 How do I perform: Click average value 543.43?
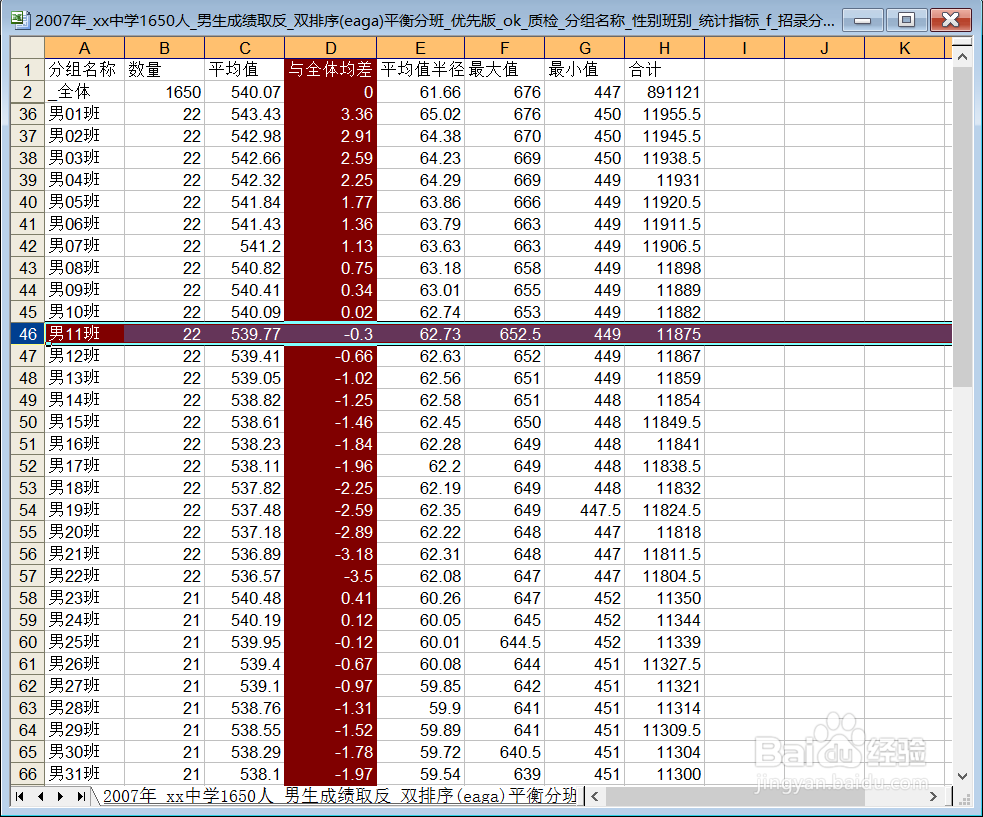(244, 114)
